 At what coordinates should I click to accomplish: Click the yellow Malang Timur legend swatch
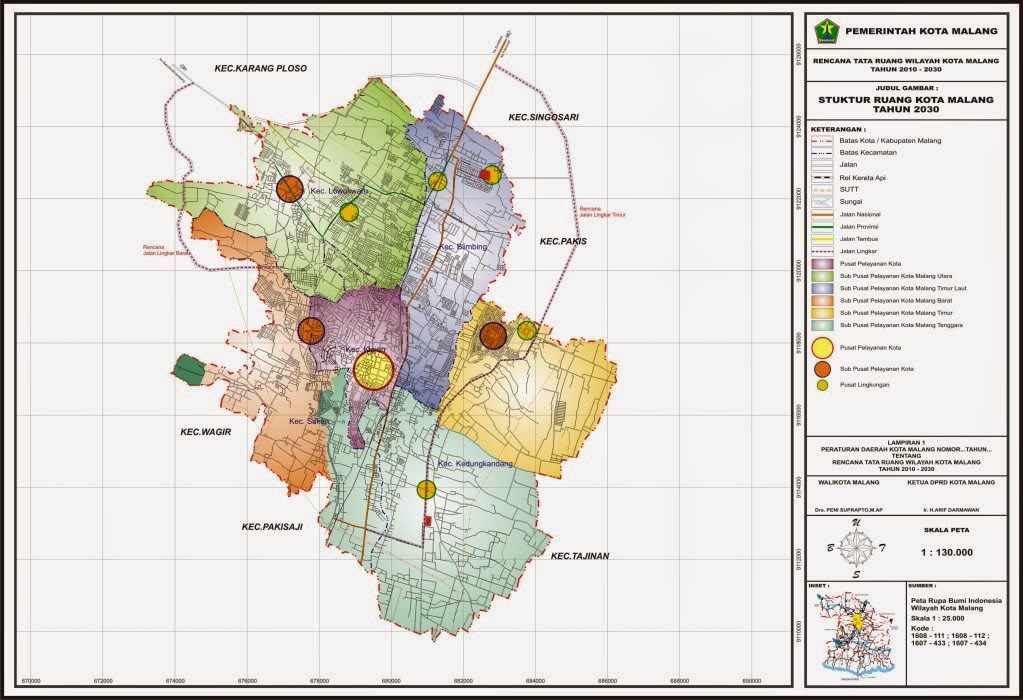pos(822,313)
